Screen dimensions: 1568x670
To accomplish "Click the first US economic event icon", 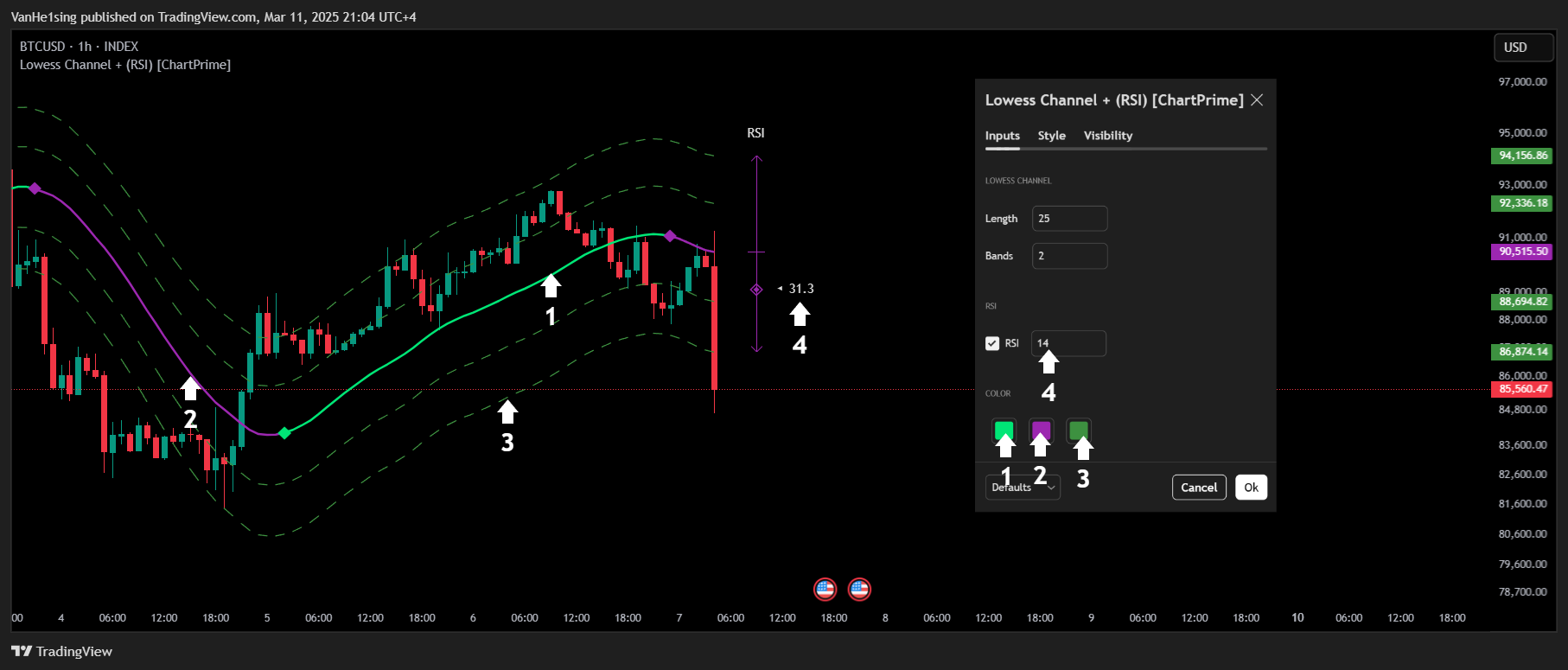I will pos(825,590).
